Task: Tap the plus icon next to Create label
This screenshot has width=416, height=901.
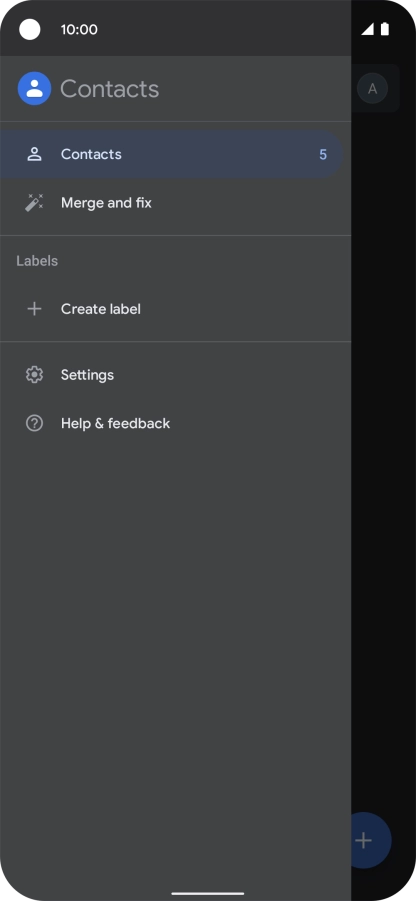Action: click(x=34, y=309)
